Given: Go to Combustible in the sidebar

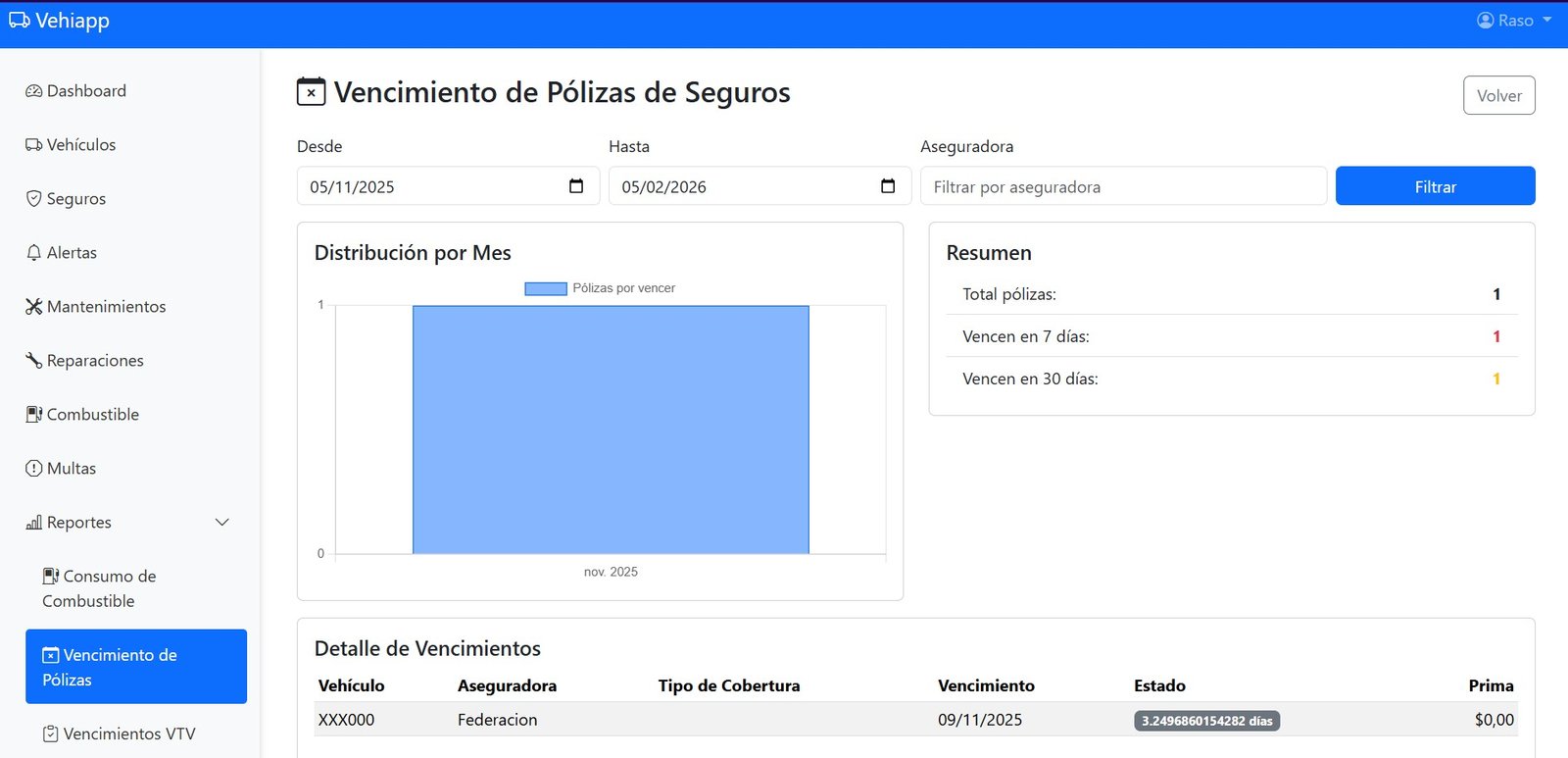Looking at the screenshot, I should click(136, 415).
